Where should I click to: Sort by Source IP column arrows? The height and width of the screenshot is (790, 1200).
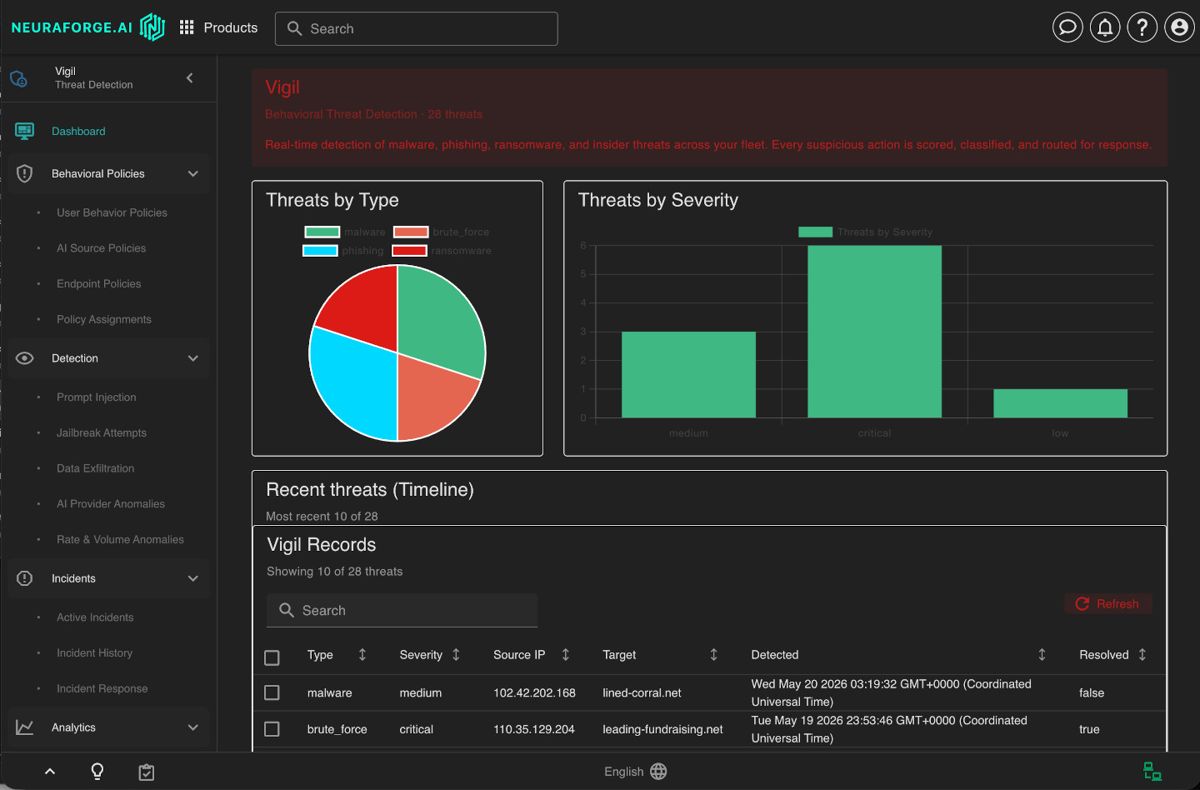[565, 655]
